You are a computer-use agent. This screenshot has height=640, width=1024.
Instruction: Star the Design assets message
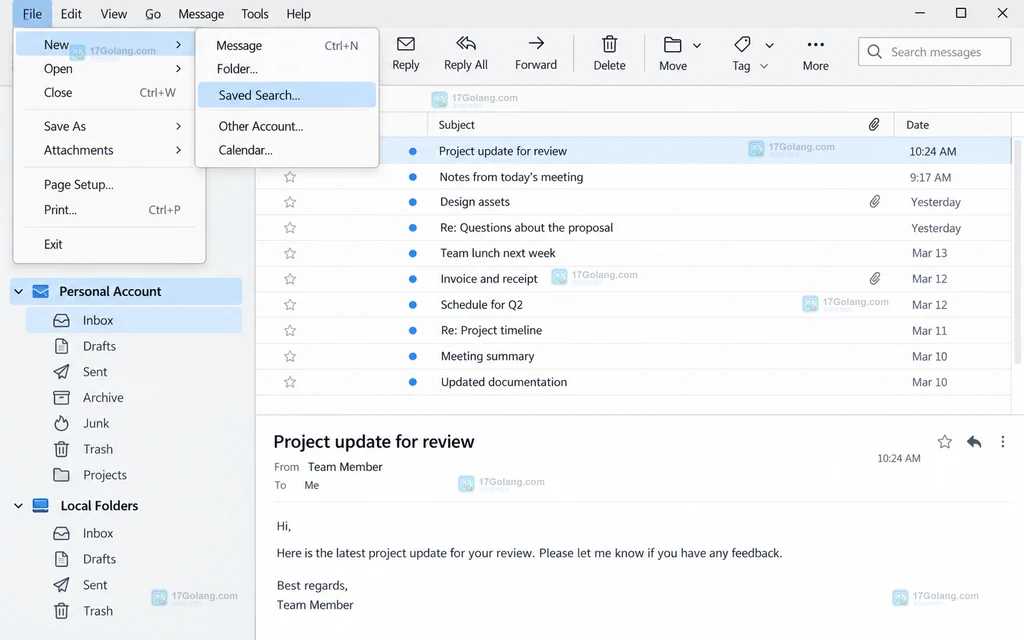[x=290, y=202]
